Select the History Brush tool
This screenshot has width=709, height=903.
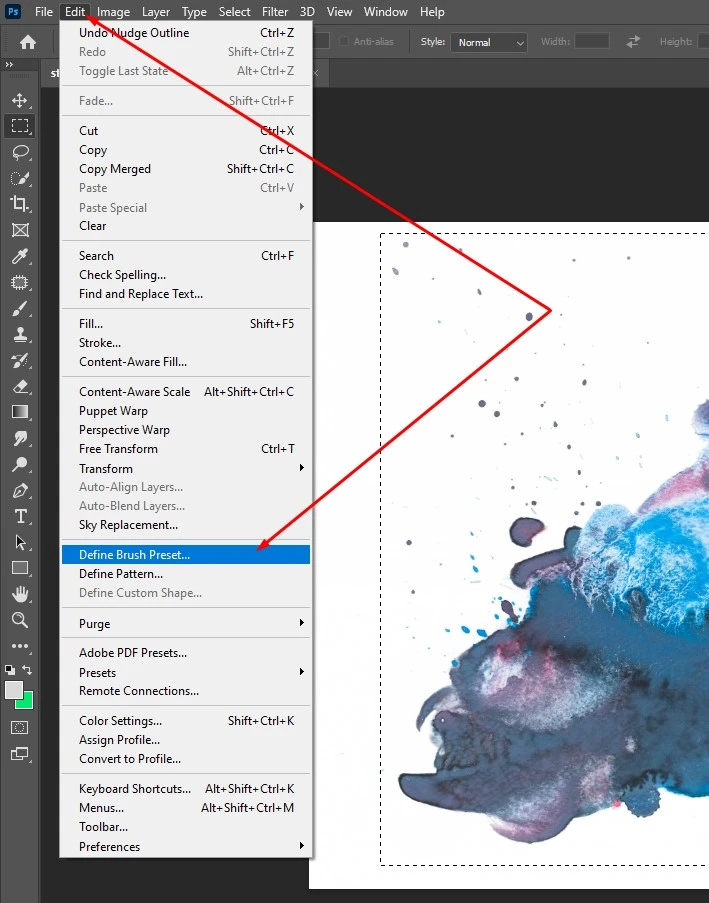20,361
